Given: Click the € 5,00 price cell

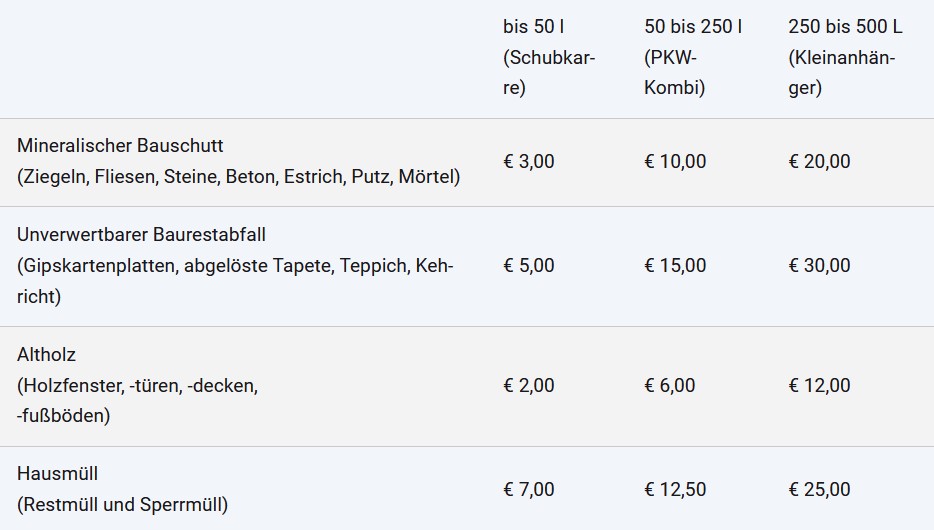Looking at the screenshot, I should tap(529, 266).
